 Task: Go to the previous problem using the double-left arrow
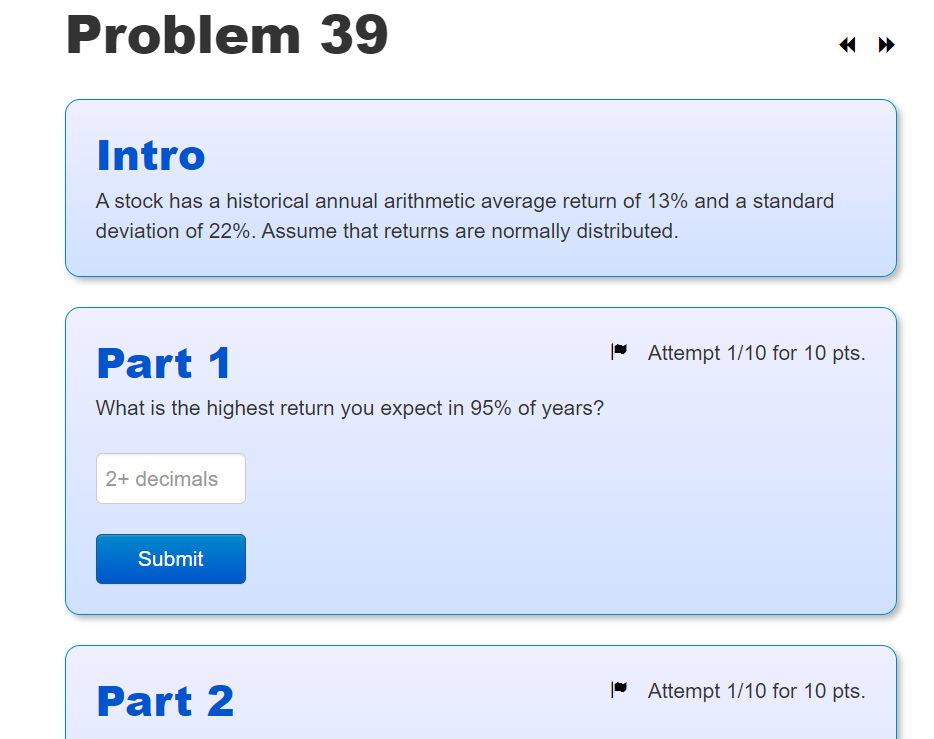tap(846, 44)
